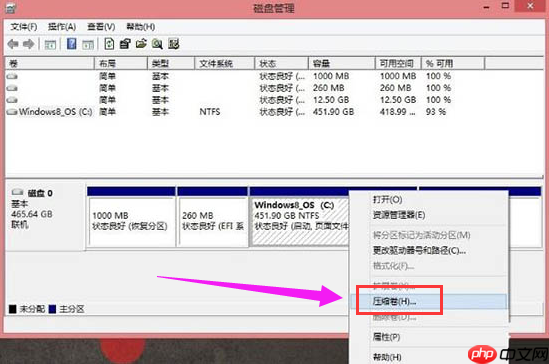Open the 帮助(H) menu in the menu bar
The image size is (549, 364).
coord(140,27)
